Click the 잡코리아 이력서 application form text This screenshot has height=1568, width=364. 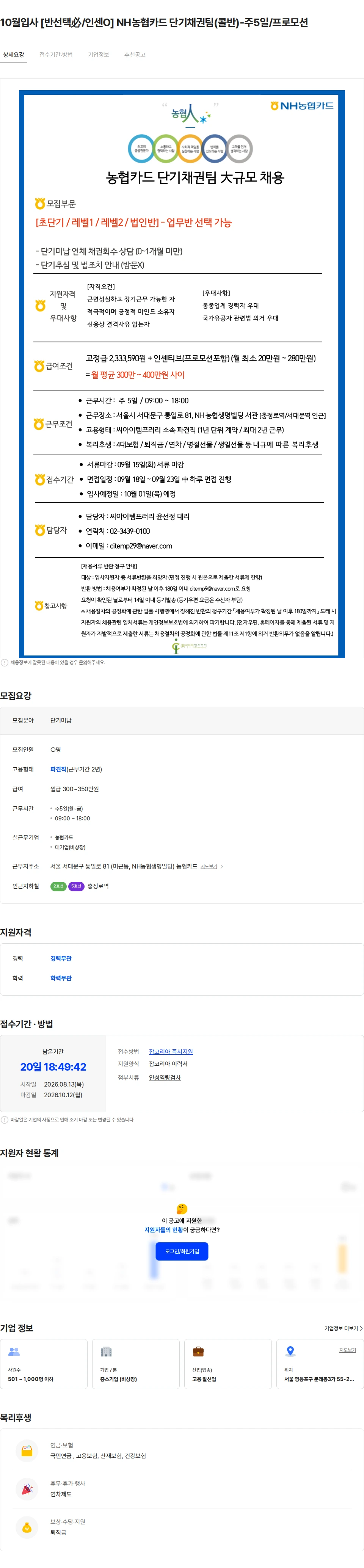coord(168,1064)
